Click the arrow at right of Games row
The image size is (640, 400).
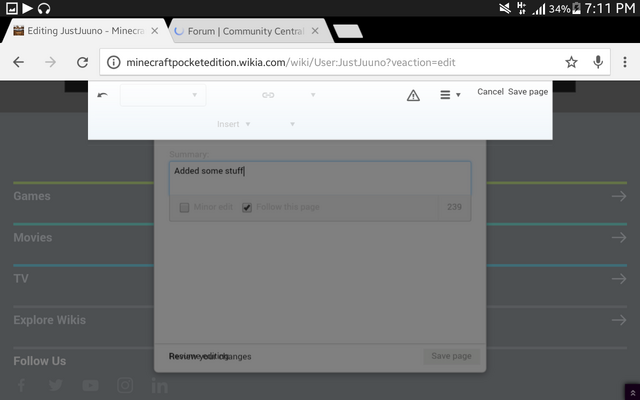tap(619, 196)
